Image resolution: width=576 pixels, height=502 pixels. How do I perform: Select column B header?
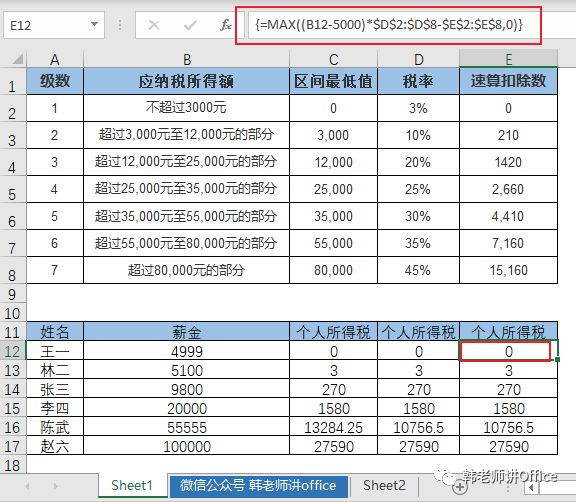point(187,59)
